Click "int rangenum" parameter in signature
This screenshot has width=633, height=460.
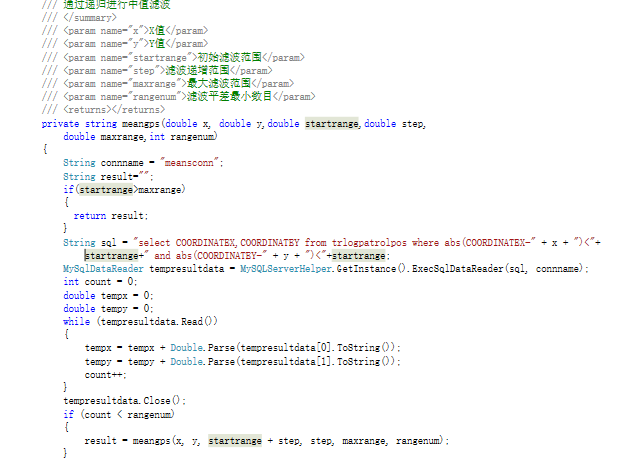point(183,137)
